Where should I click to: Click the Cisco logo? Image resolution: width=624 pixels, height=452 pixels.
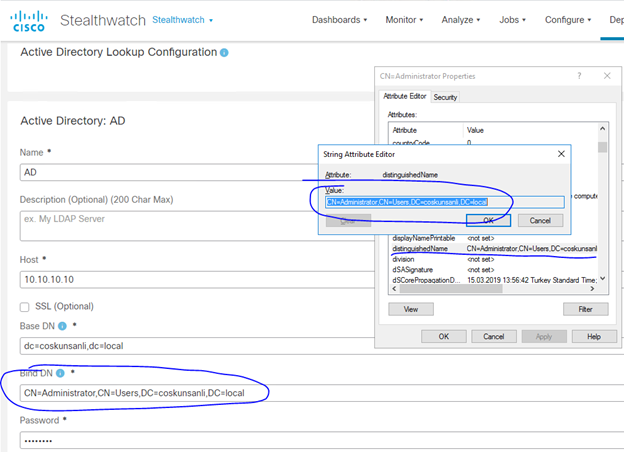point(29,21)
